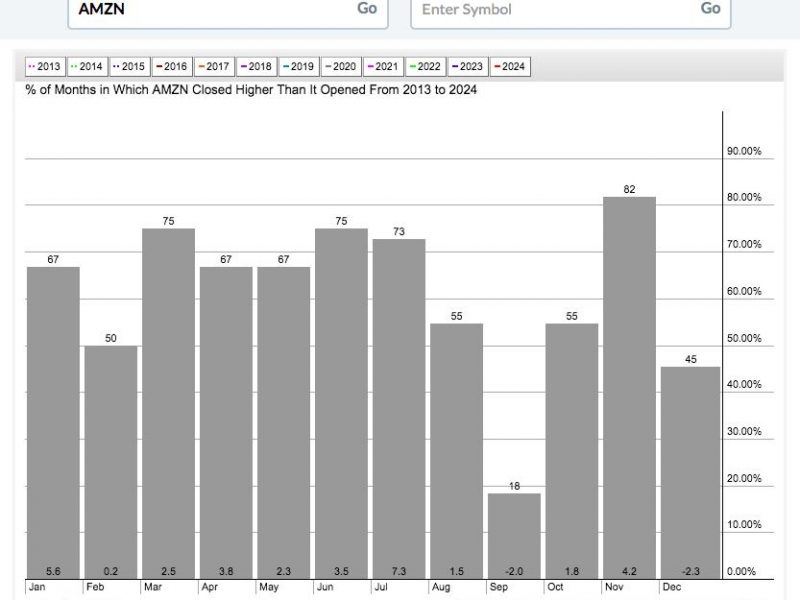Screen dimensions: 800x600
Task: Click the 90.00% y-axis label
Action: tap(744, 151)
